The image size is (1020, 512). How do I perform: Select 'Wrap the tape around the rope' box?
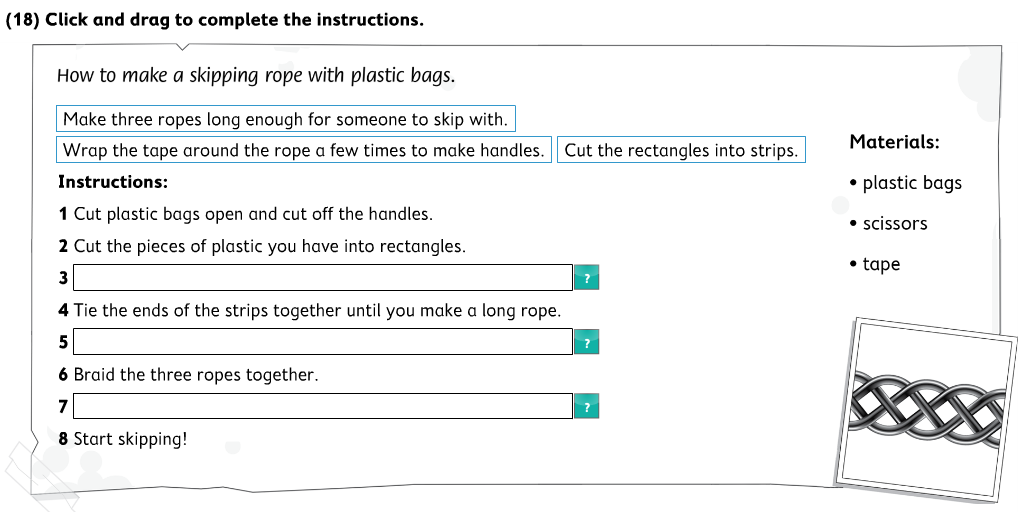coord(303,151)
